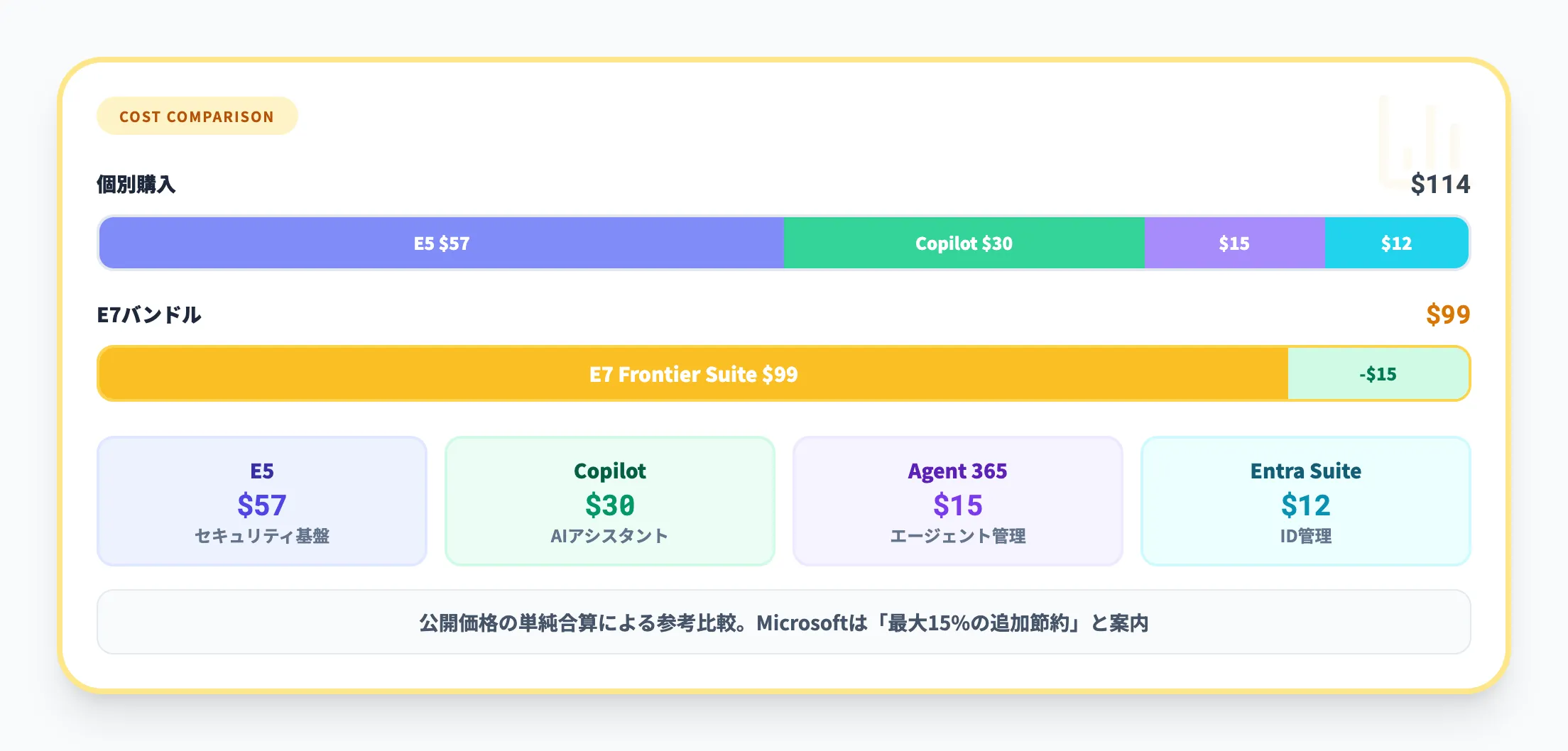Click the セキュリティ基盤 caption text
1568x751 pixels.
coord(262,536)
